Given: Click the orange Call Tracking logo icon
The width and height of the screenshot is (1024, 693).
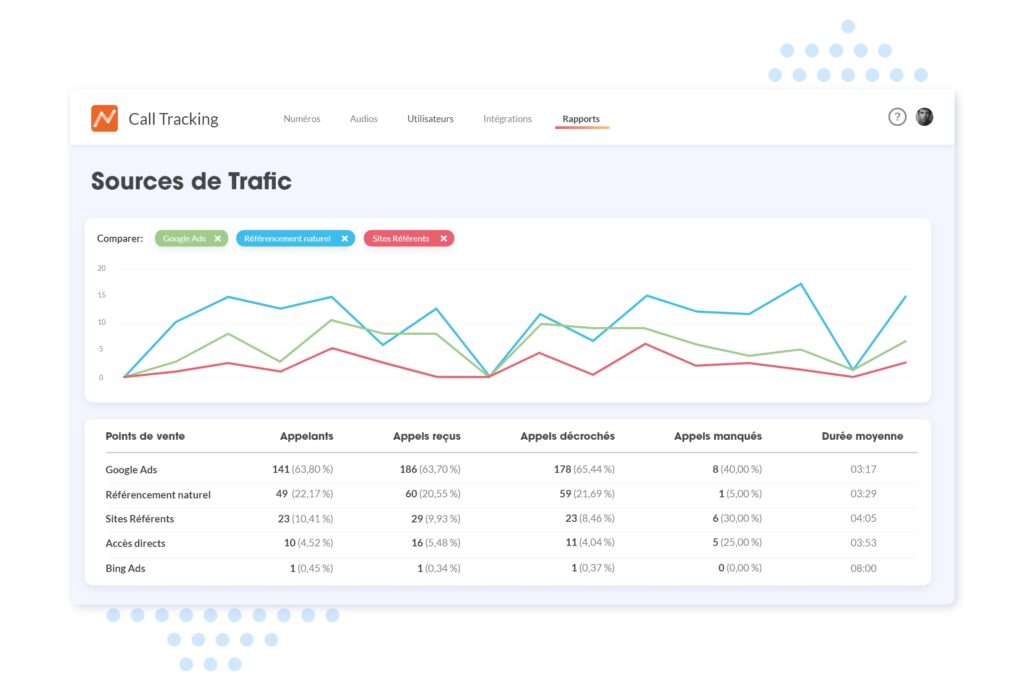Looking at the screenshot, I should (104, 118).
